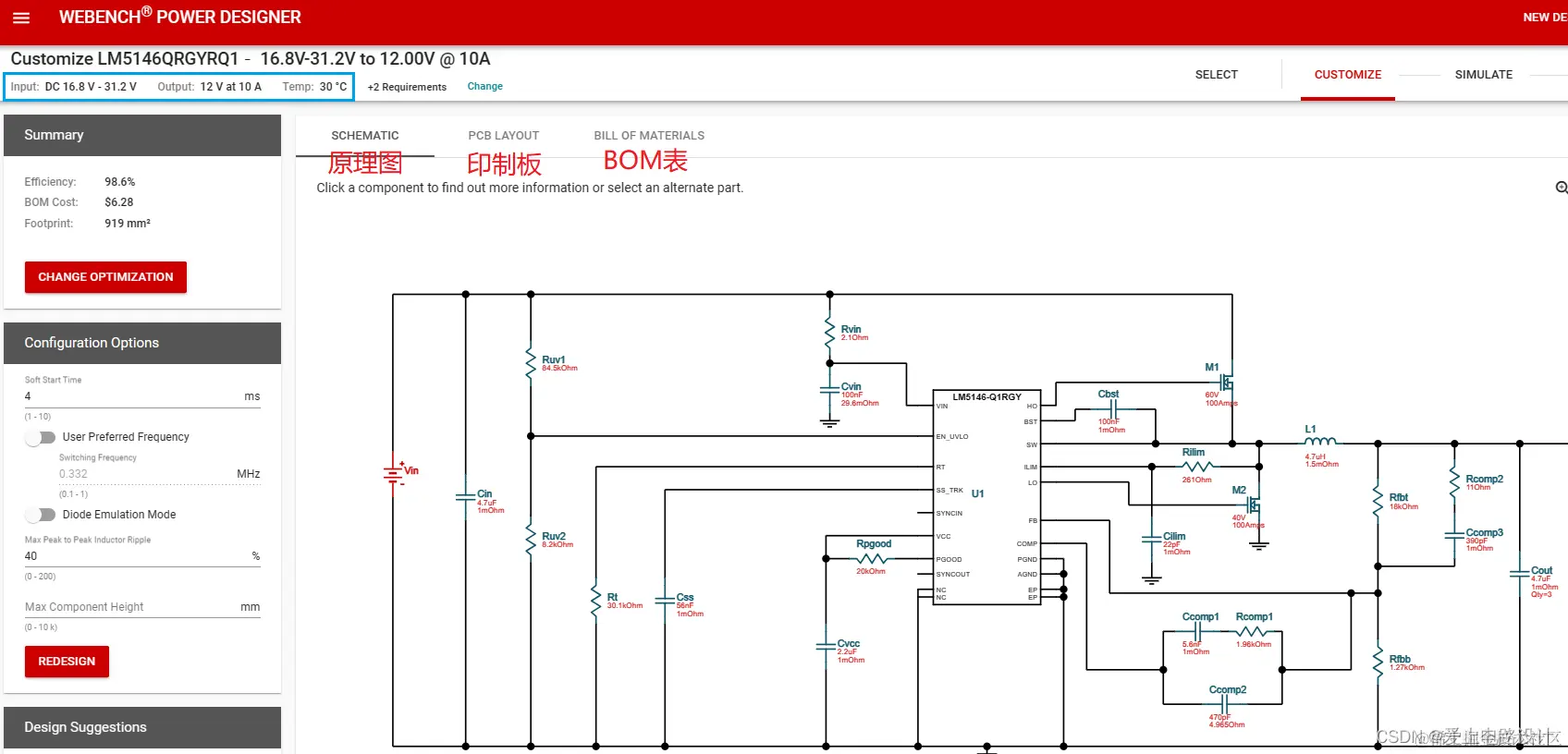This screenshot has height=754, width=1568.
Task: Click the Summary panel header
Action: coord(142,135)
